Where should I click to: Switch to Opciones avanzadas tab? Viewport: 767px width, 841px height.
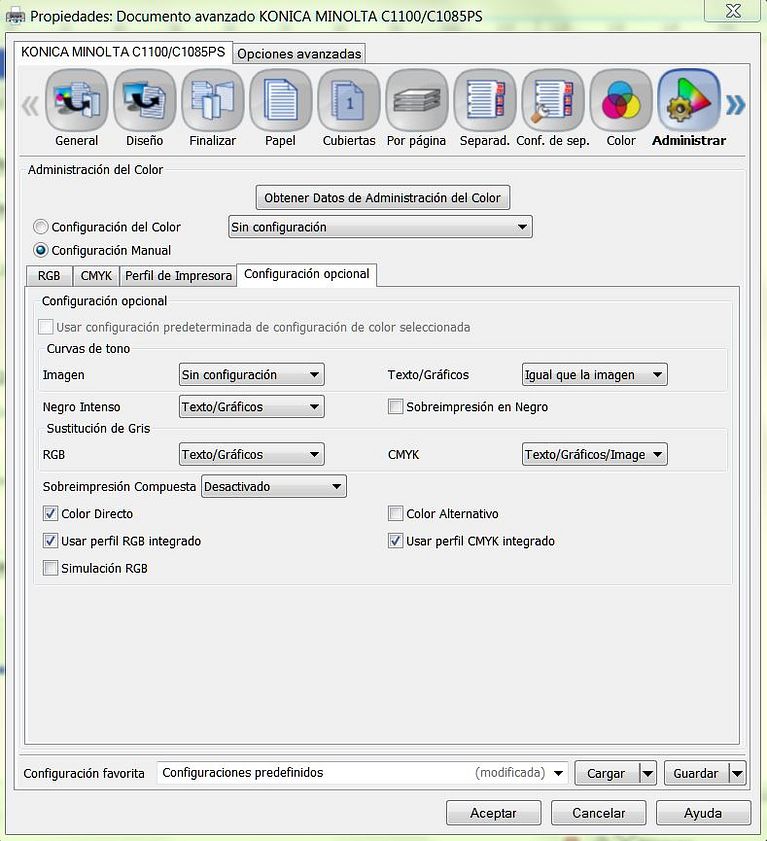299,54
